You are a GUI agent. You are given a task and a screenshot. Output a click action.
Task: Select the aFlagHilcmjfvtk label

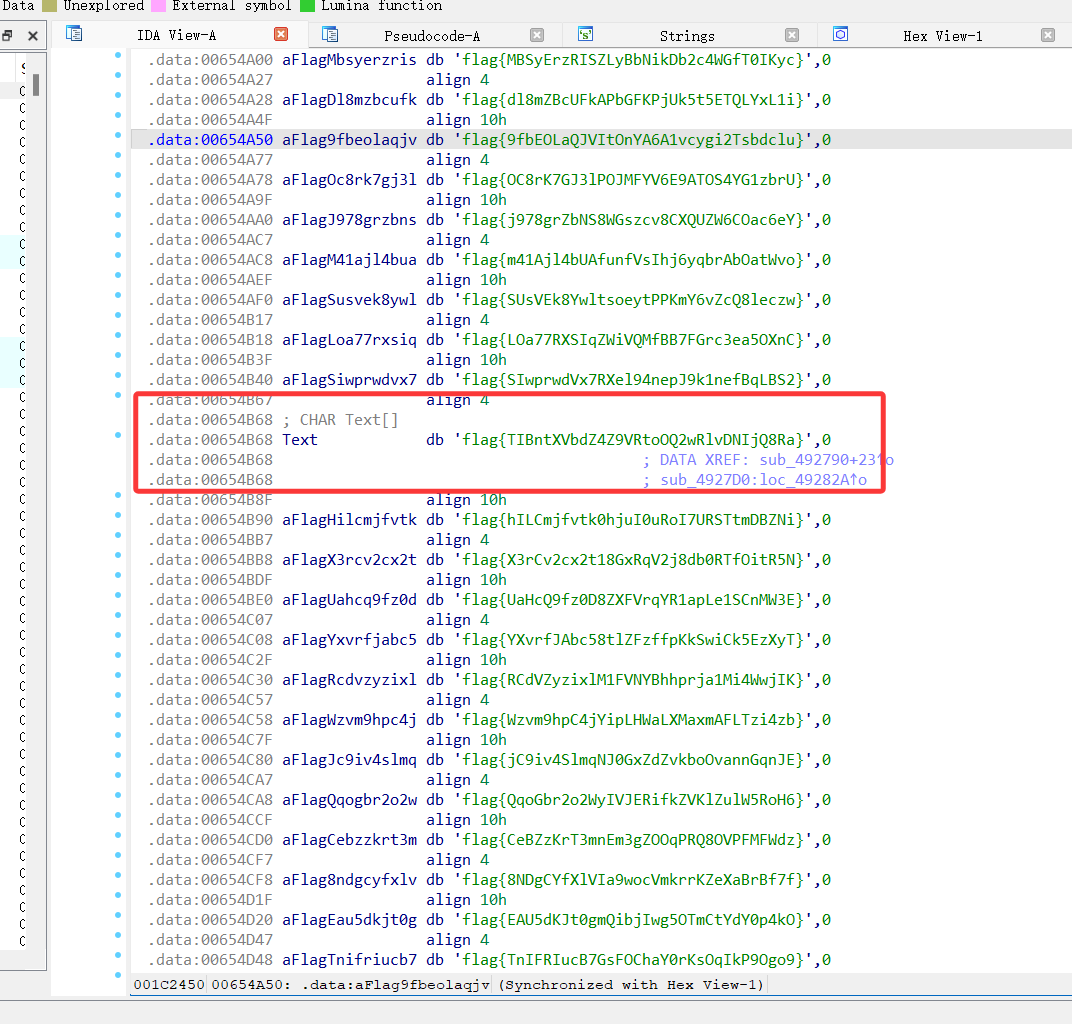(349, 520)
